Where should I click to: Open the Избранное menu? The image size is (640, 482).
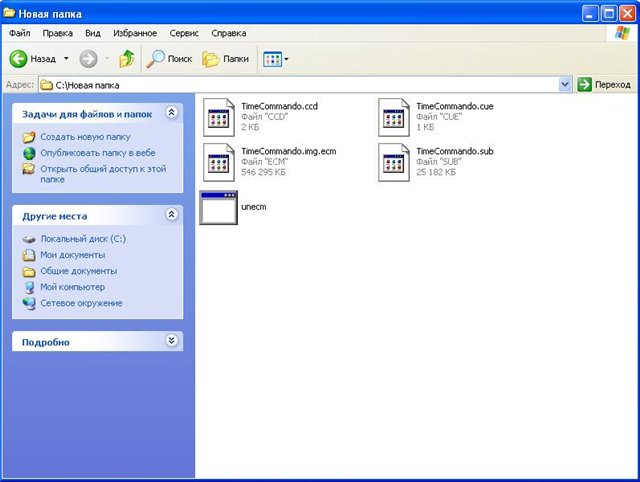(x=135, y=33)
